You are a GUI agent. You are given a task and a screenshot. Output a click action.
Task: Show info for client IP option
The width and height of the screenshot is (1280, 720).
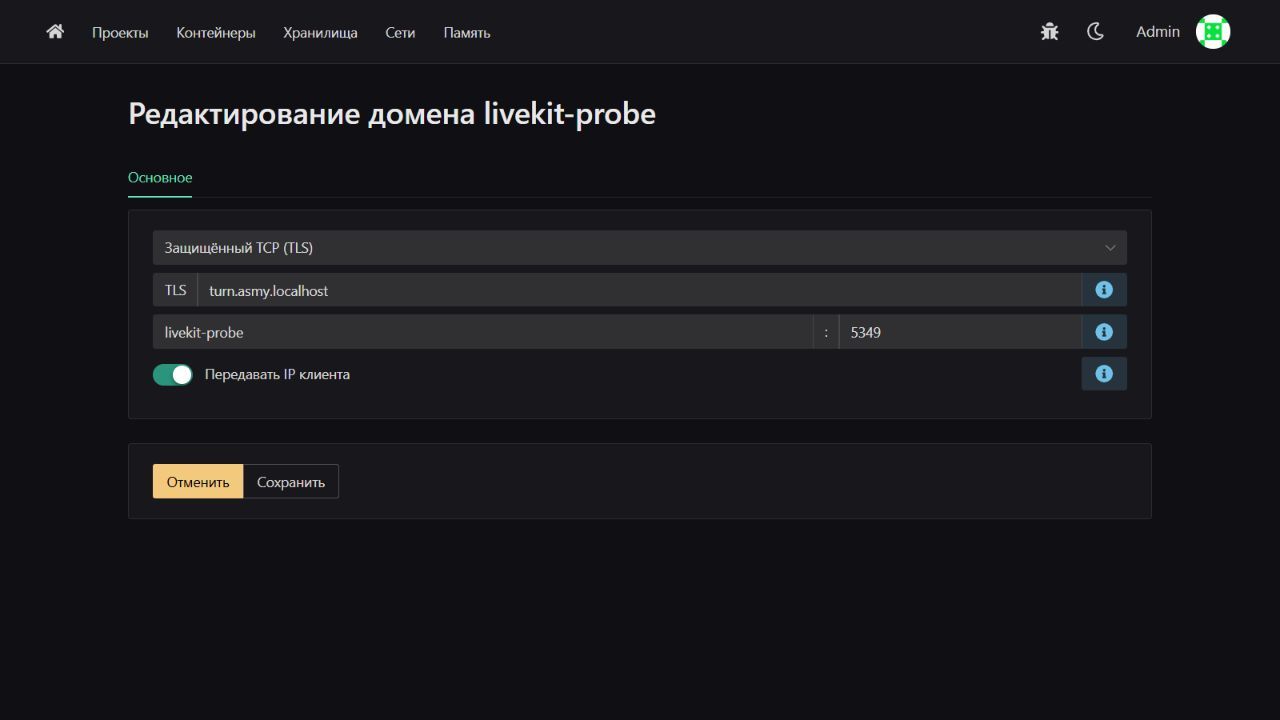(1104, 374)
